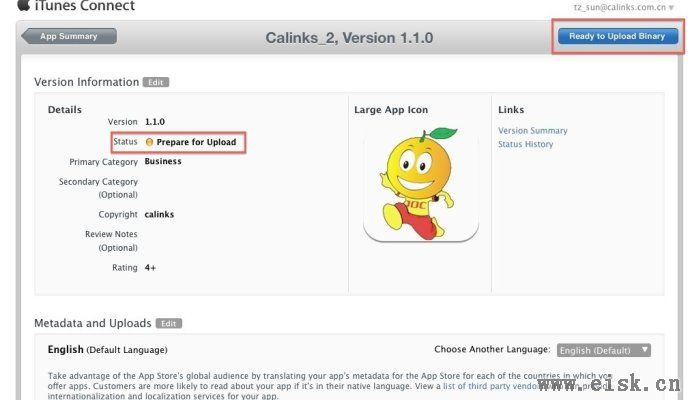
Task: Click the Calinks_2, Version 1.1.0 title
Action: point(349,38)
